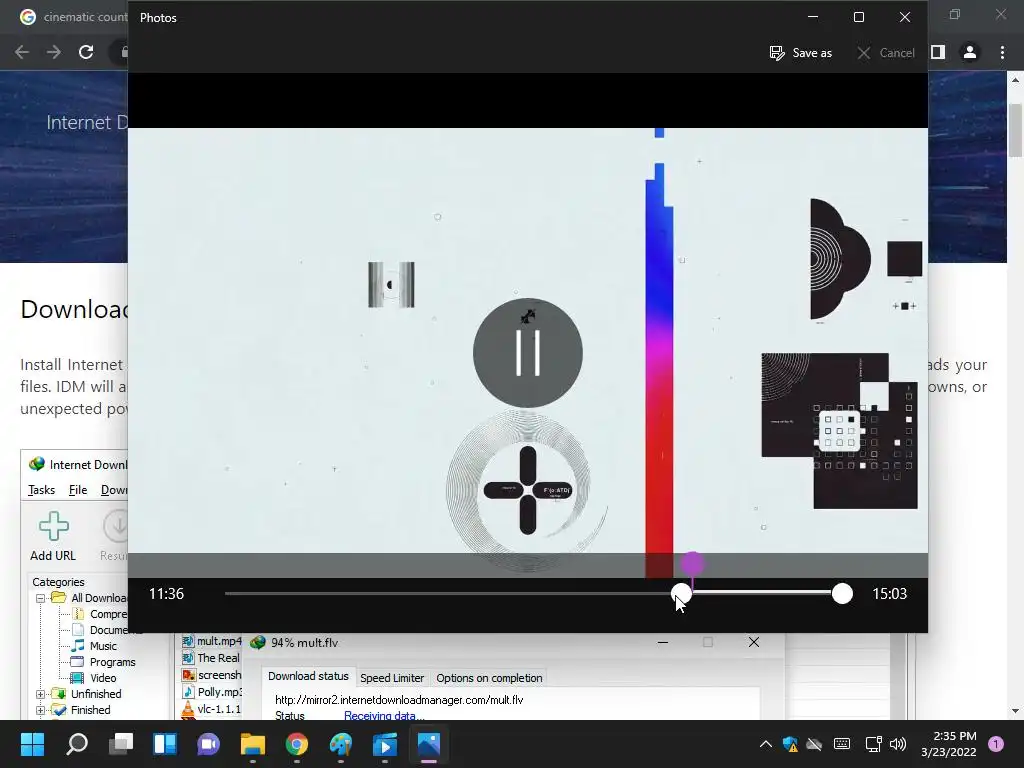Click the mirror2 mult.flv URL text
Image resolution: width=1024 pixels, height=768 pixels.
(399, 700)
